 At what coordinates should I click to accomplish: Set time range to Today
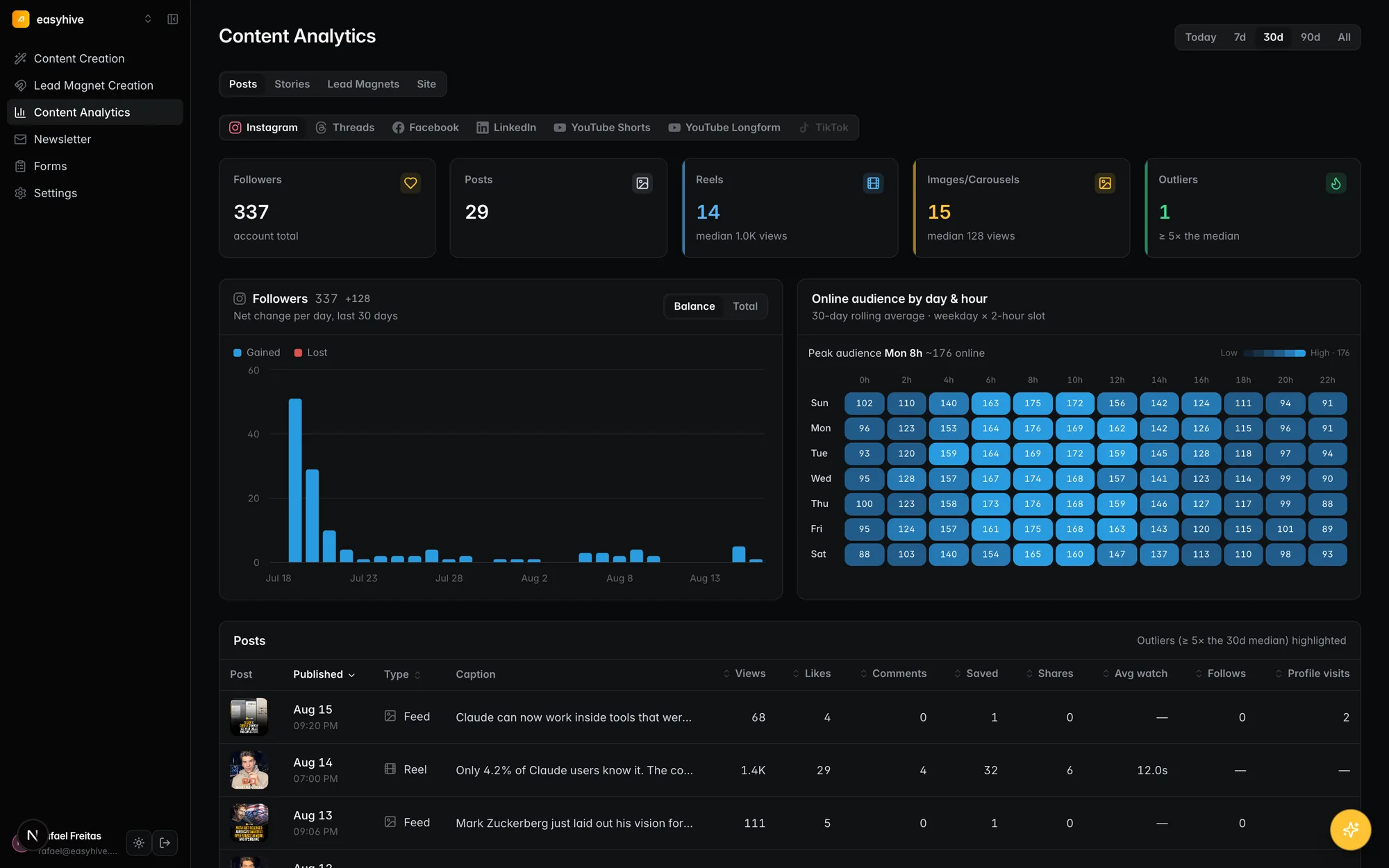coord(1201,37)
